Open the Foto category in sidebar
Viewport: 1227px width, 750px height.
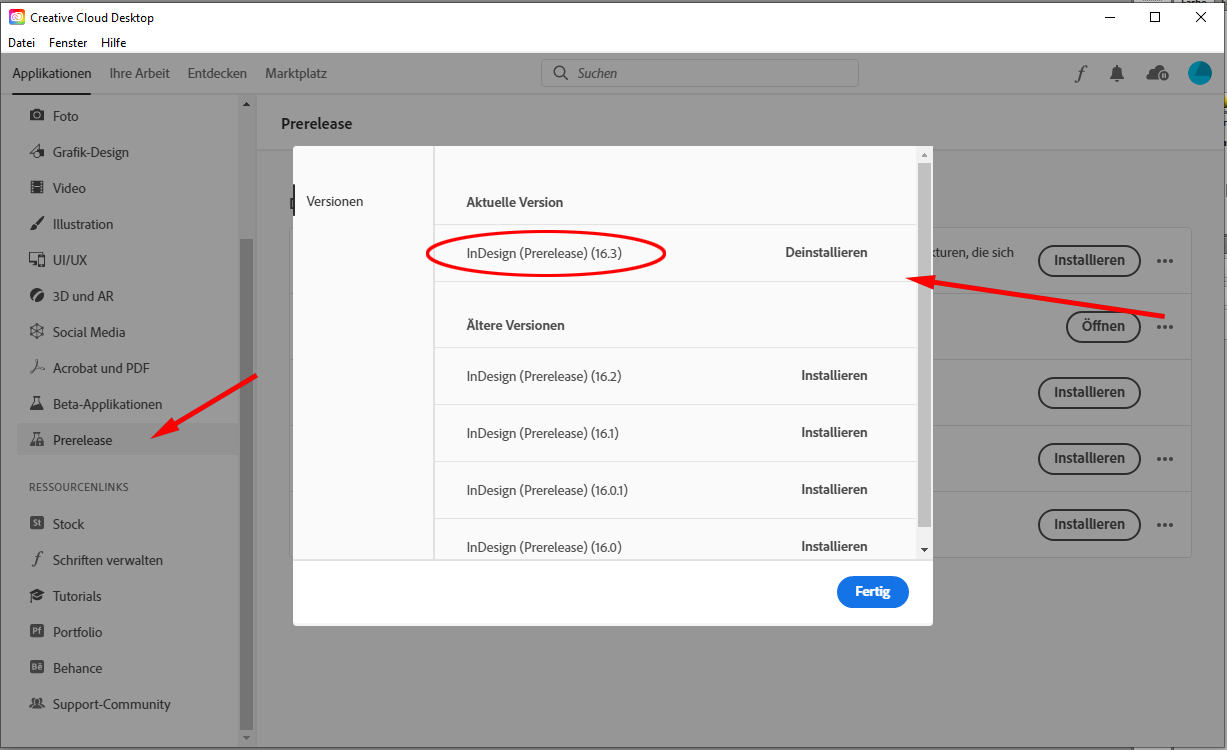pos(66,116)
